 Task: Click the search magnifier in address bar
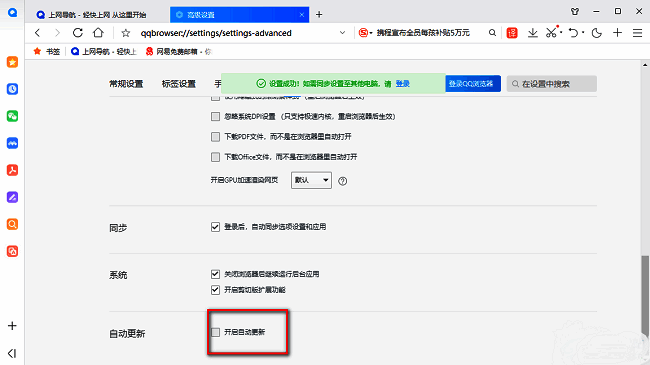coord(492,33)
